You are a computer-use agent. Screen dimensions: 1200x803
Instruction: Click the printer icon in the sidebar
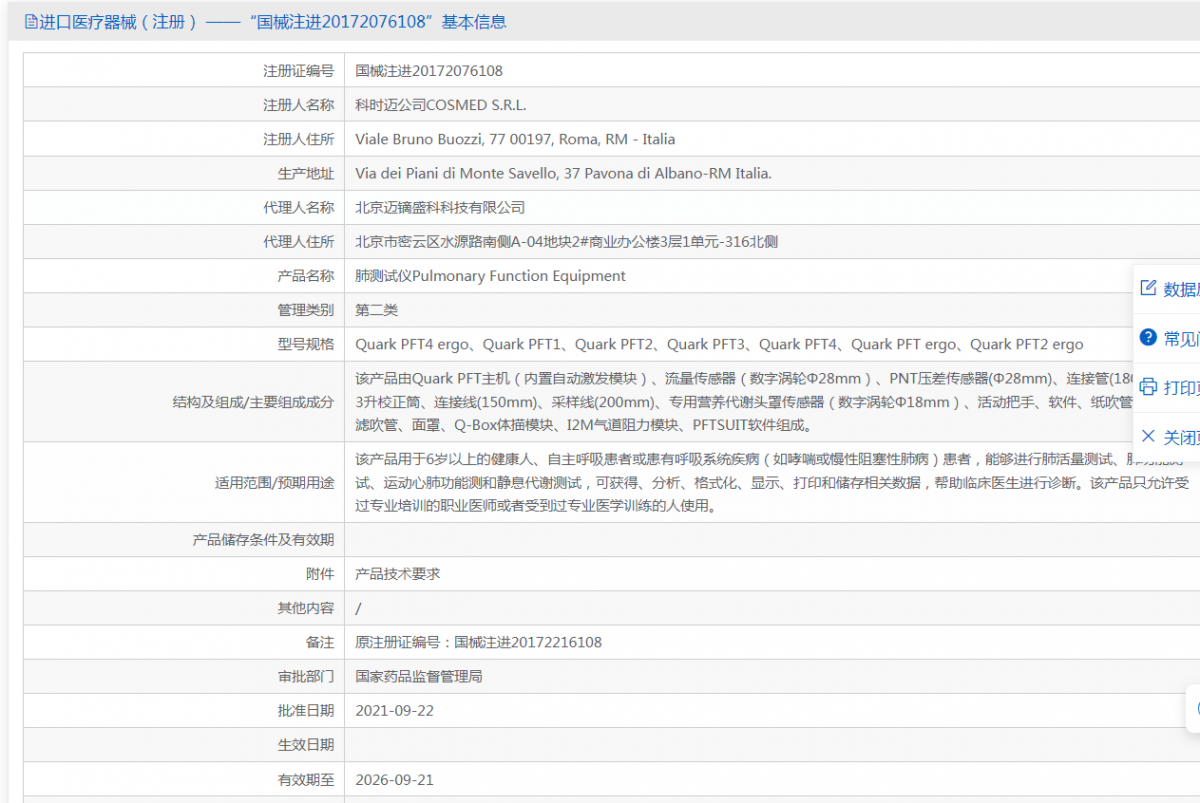pyautogui.click(x=1148, y=386)
